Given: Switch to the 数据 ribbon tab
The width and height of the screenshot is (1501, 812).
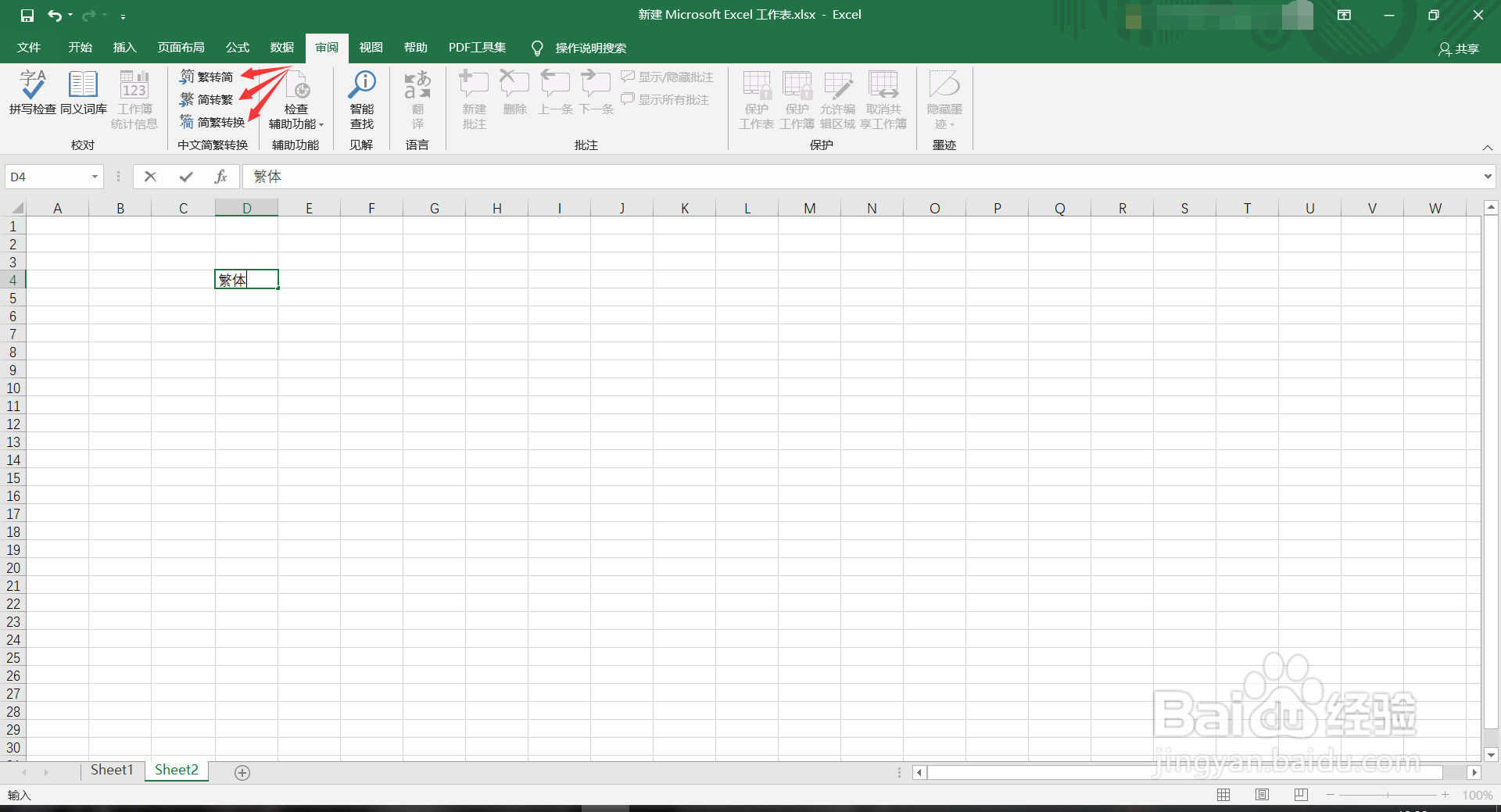Looking at the screenshot, I should tap(282, 48).
